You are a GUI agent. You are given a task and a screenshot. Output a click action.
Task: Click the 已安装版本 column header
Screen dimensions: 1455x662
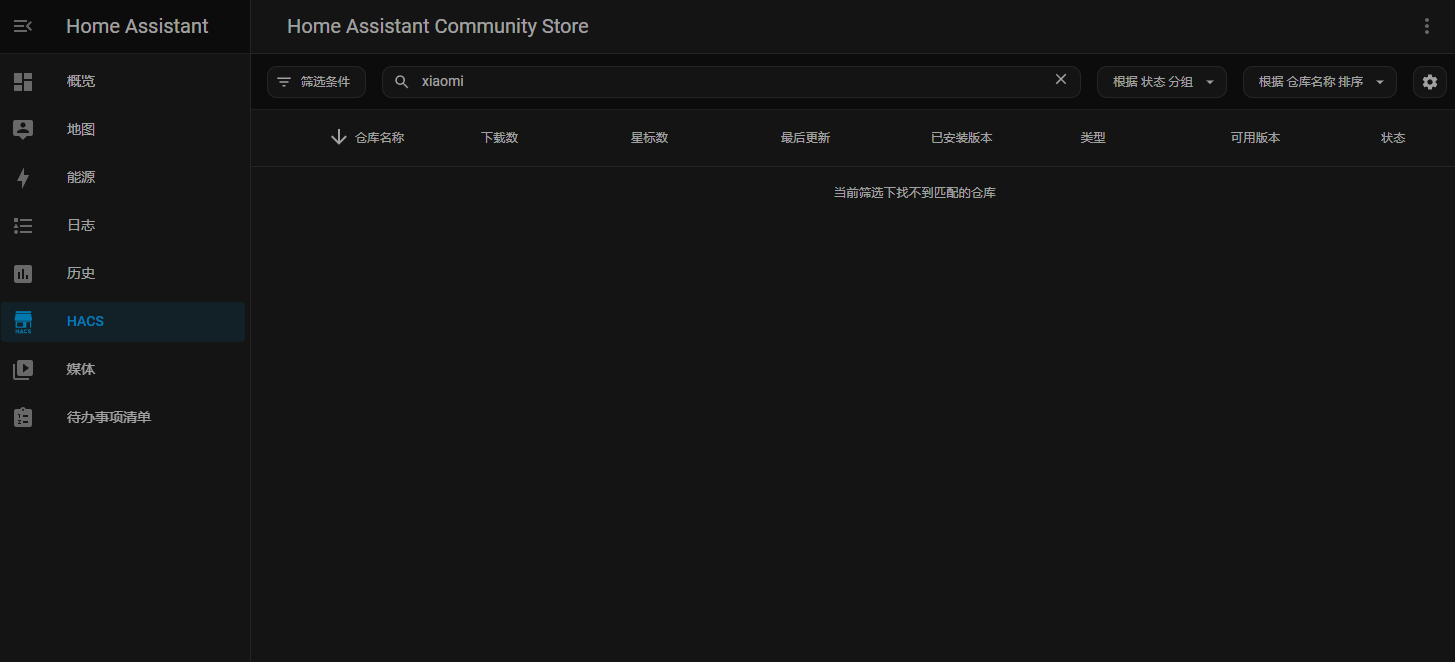(962, 138)
